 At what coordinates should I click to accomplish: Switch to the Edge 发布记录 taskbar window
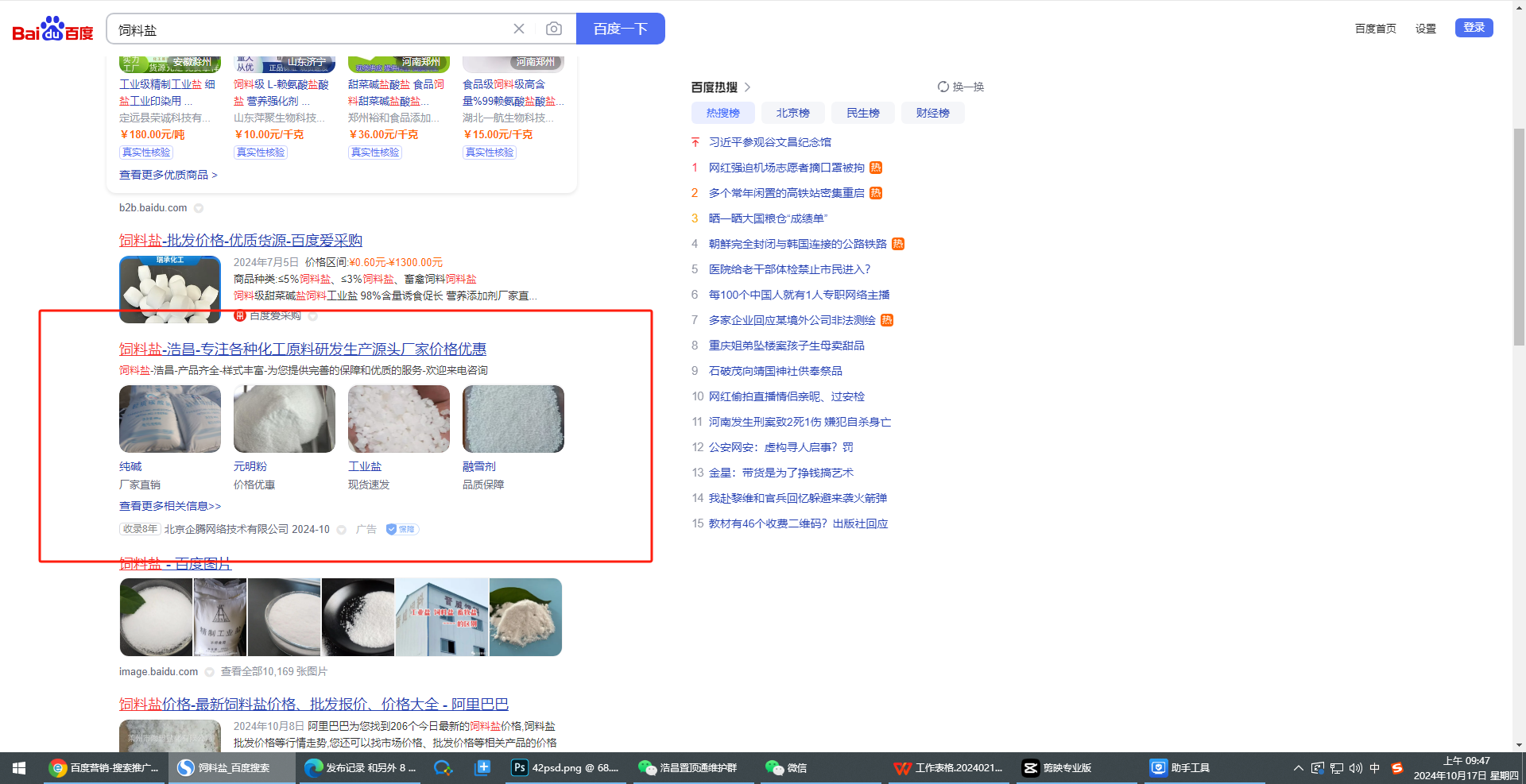point(361,768)
